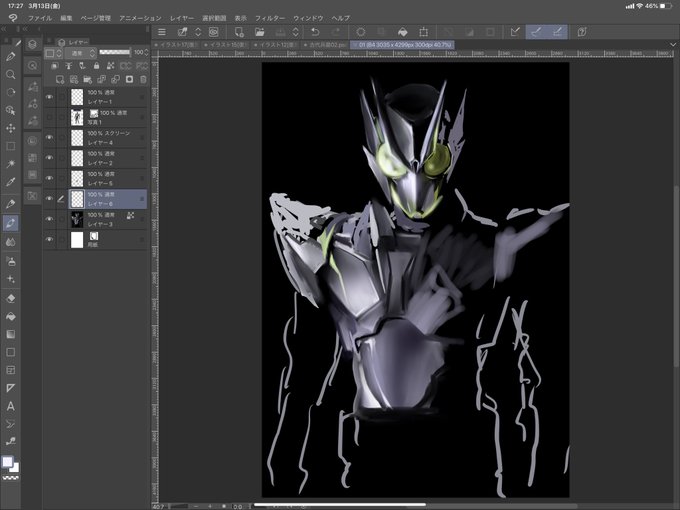Click the layer color border stepper arrows

[59, 53]
